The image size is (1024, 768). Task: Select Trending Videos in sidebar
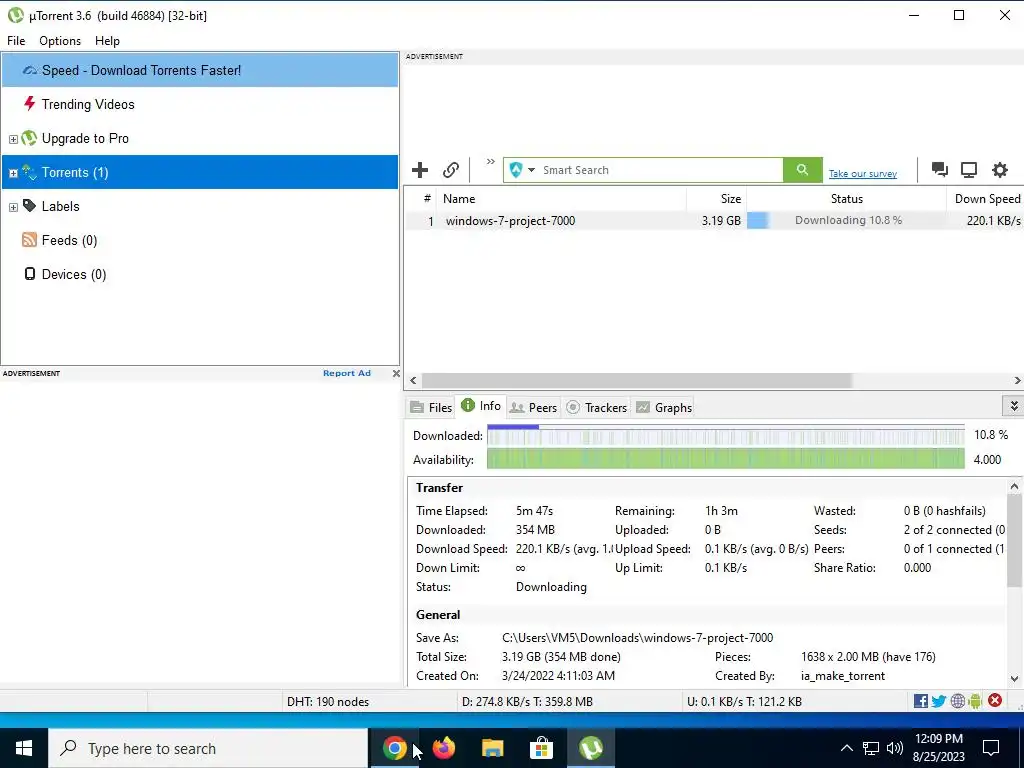click(200, 104)
